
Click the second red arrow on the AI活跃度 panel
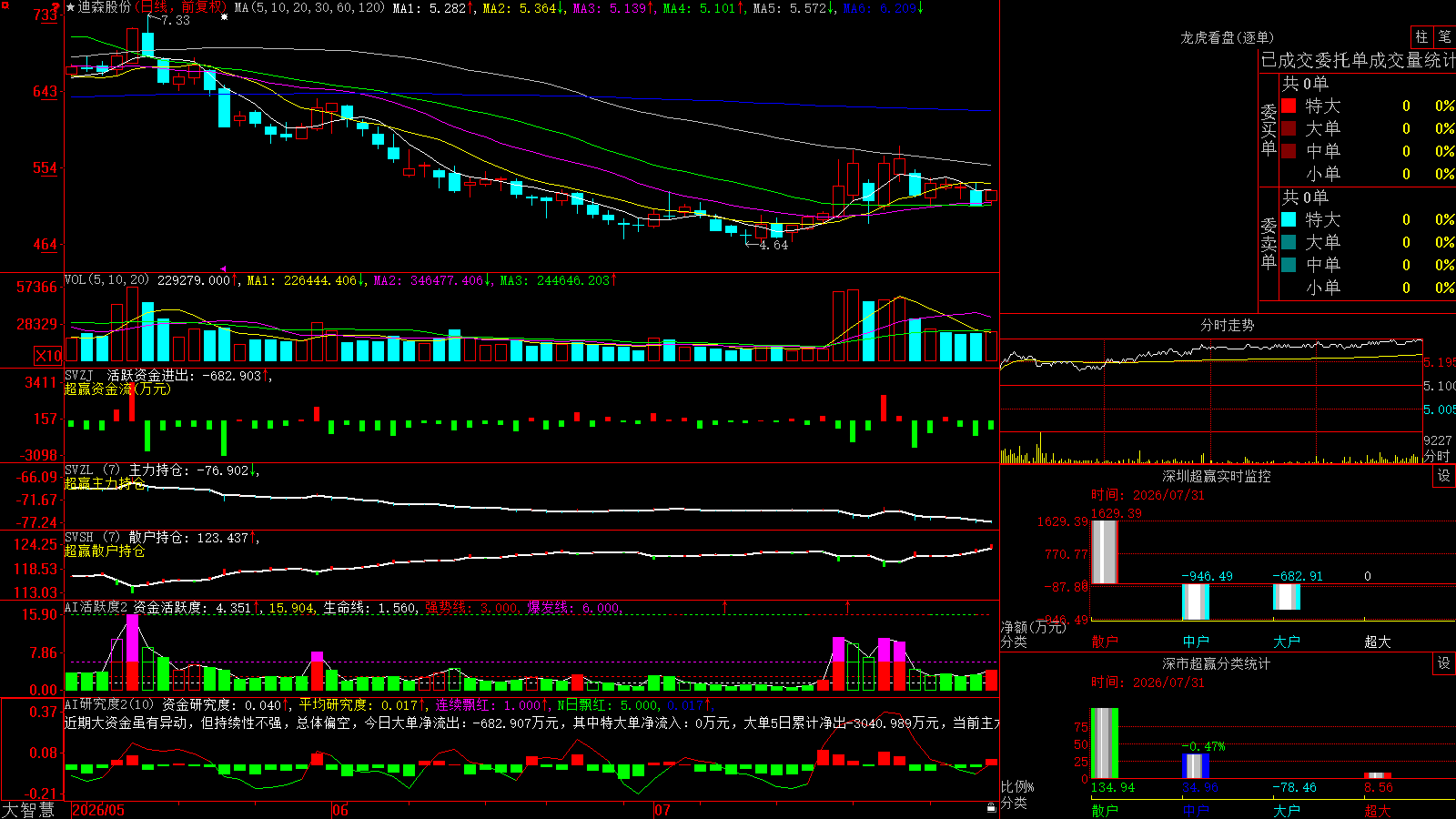click(848, 606)
